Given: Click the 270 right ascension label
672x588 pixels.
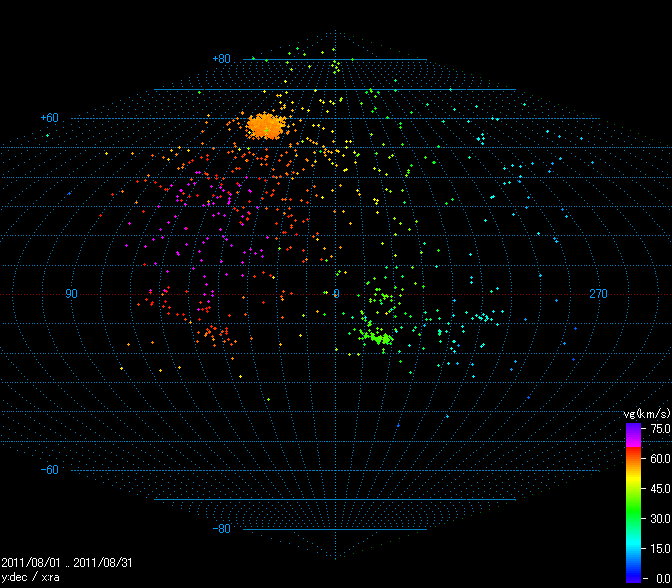Looking at the screenshot, I should coord(598,294).
